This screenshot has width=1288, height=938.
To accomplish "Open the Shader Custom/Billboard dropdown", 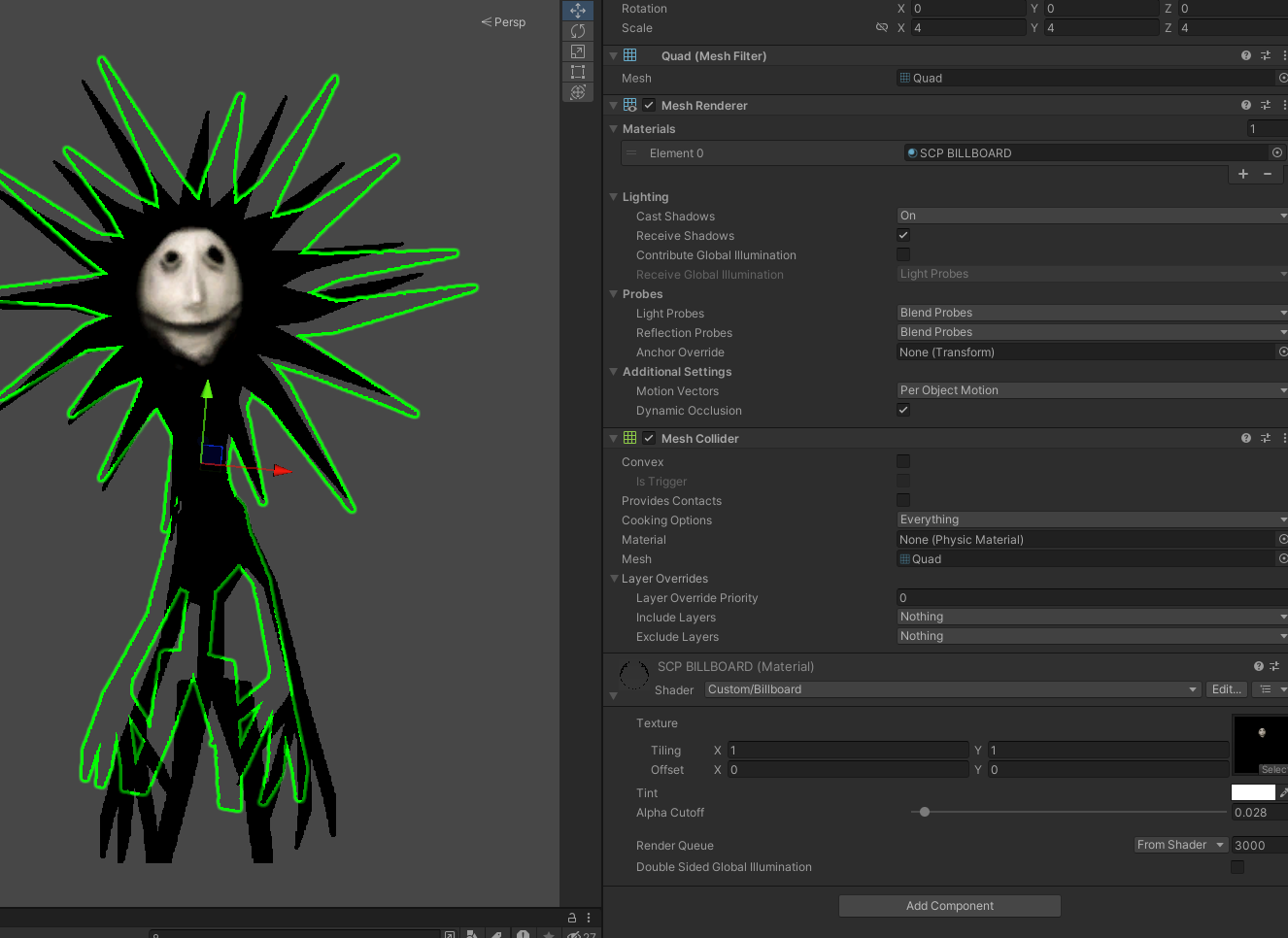I will pyautogui.click(x=953, y=689).
